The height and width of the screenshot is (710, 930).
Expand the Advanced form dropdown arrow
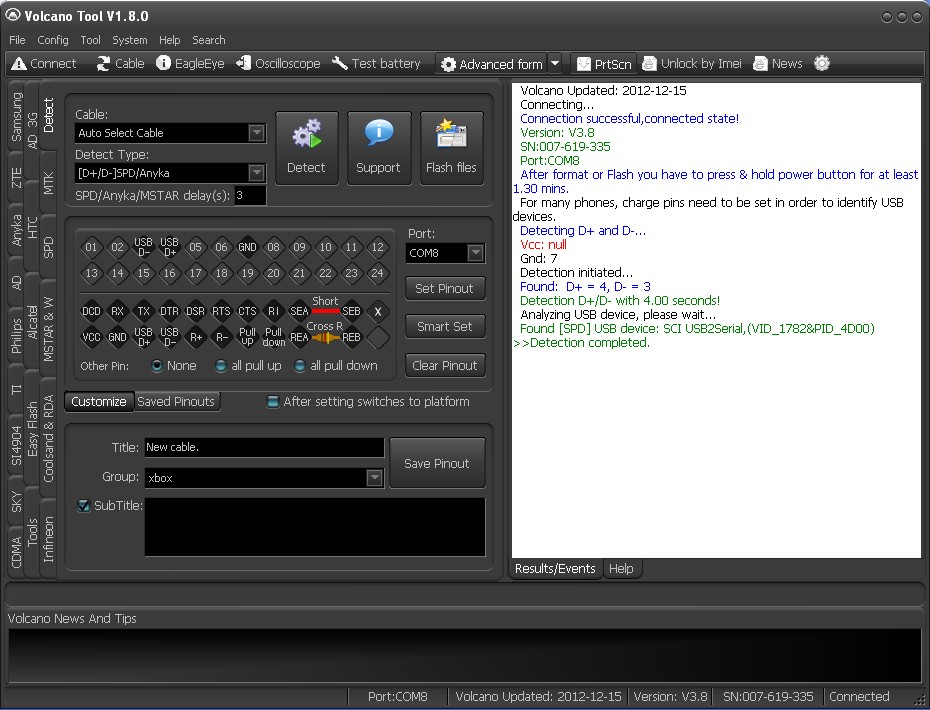click(x=555, y=63)
